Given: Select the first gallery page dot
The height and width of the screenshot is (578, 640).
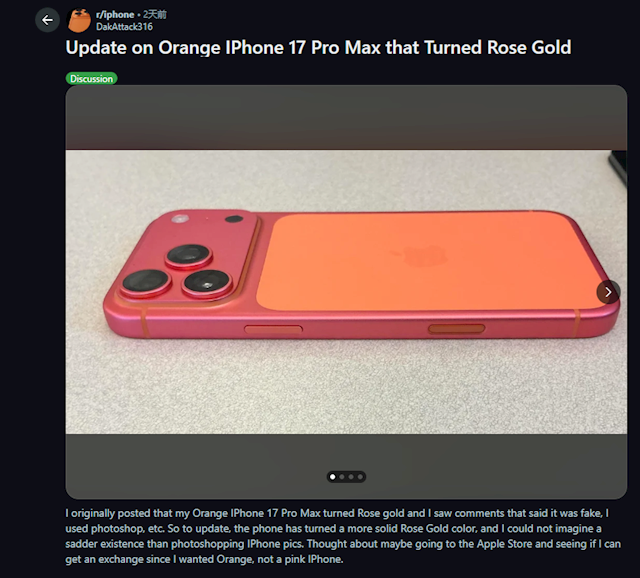Looking at the screenshot, I should tap(333, 477).
